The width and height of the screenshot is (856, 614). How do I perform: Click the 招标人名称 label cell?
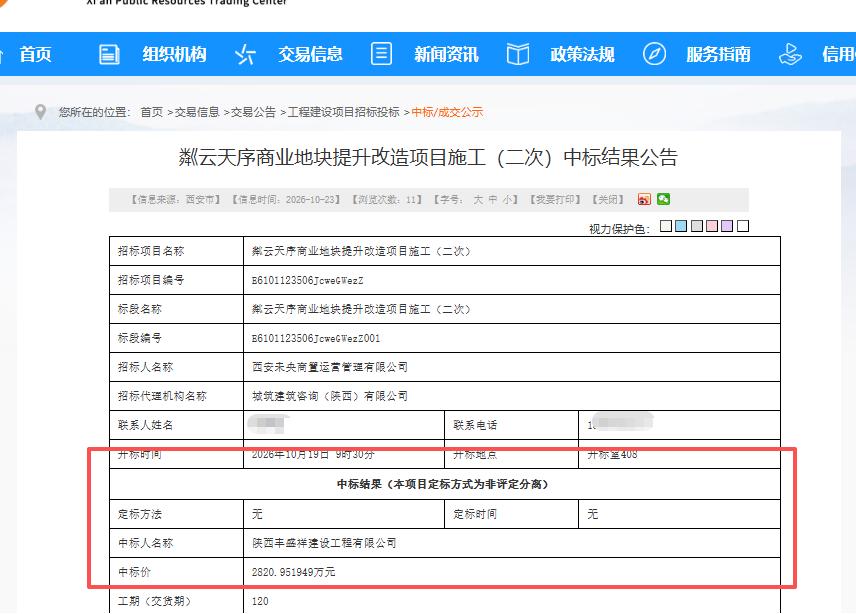tap(176, 367)
